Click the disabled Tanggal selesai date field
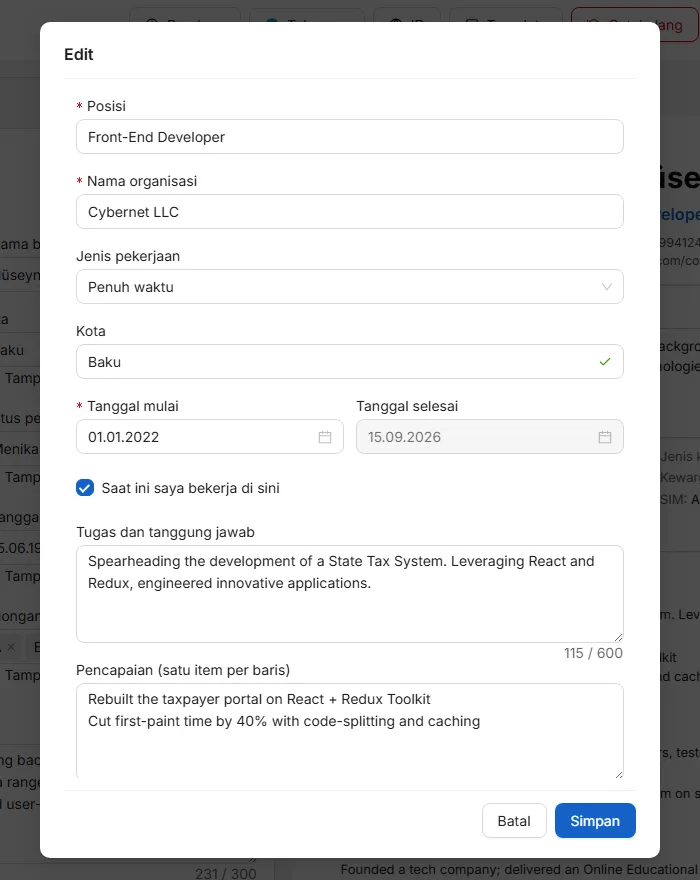 click(x=489, y=437)
